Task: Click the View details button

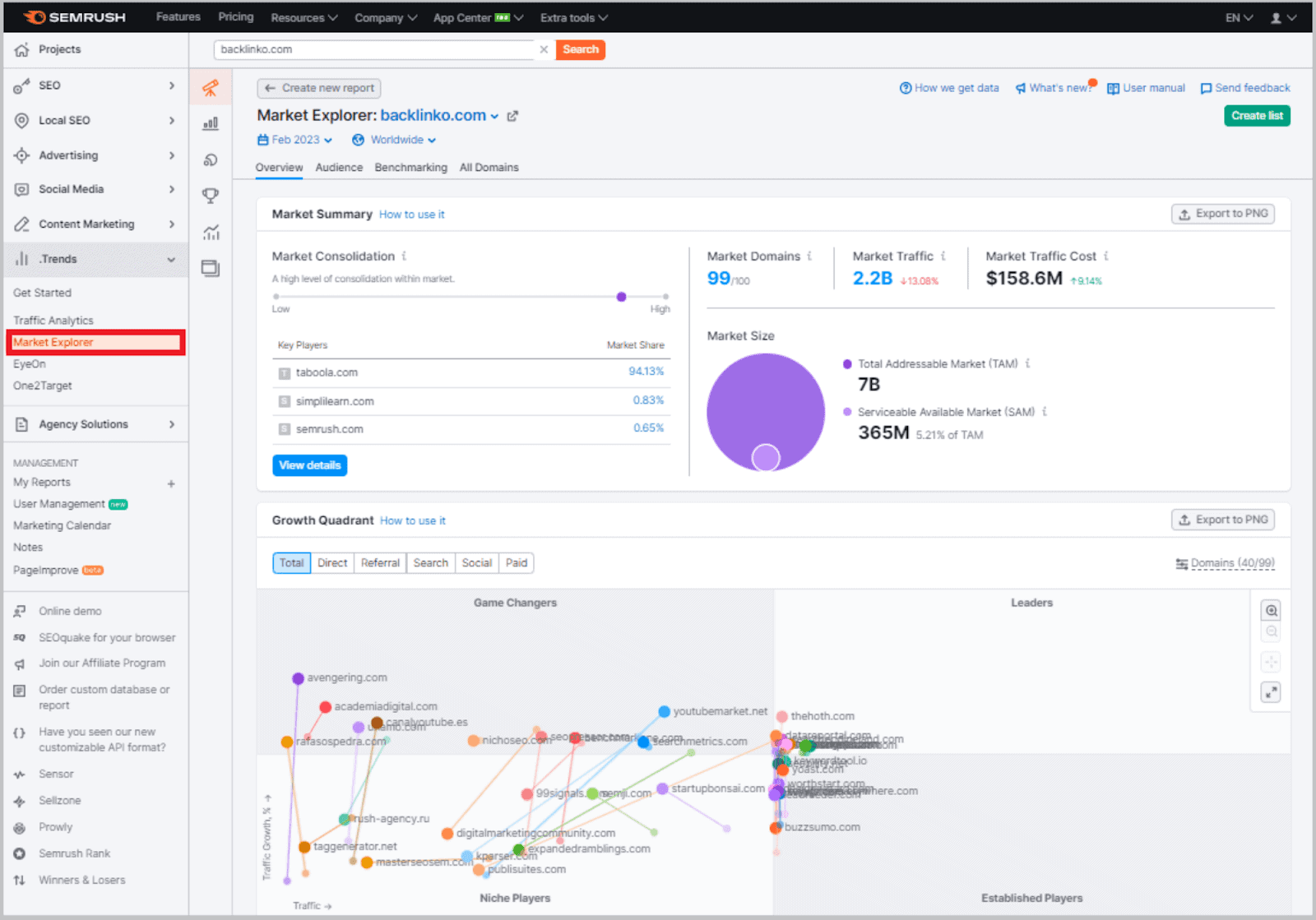Action: pos(310,465)
